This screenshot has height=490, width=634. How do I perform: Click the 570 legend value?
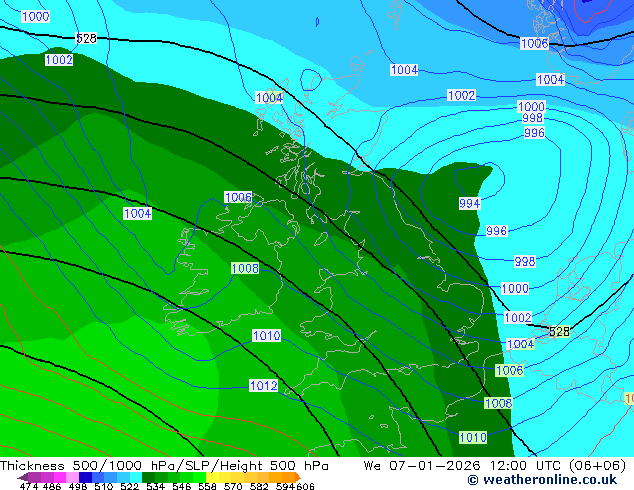233,486
